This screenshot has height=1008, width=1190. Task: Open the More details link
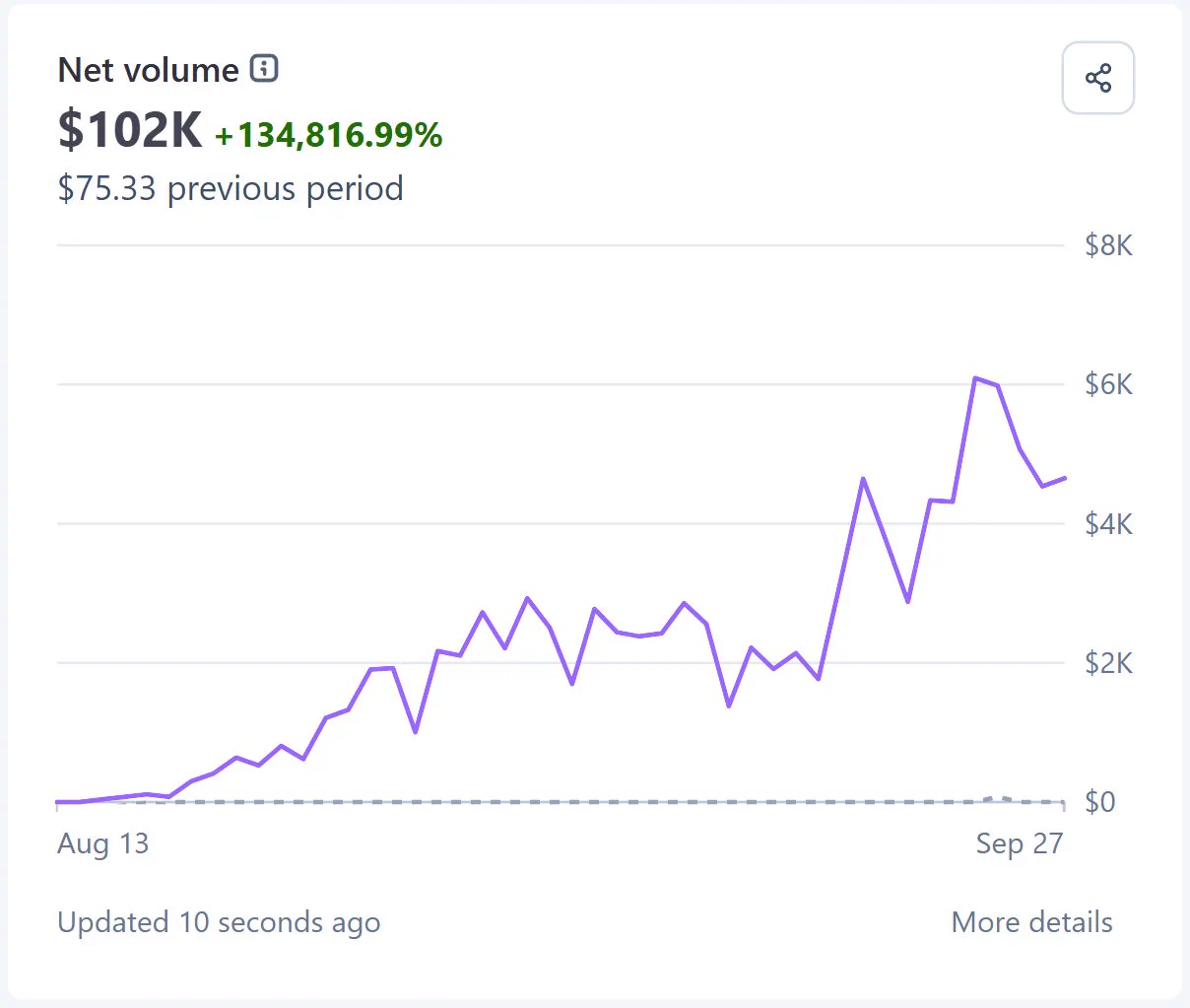[1031, 922]
